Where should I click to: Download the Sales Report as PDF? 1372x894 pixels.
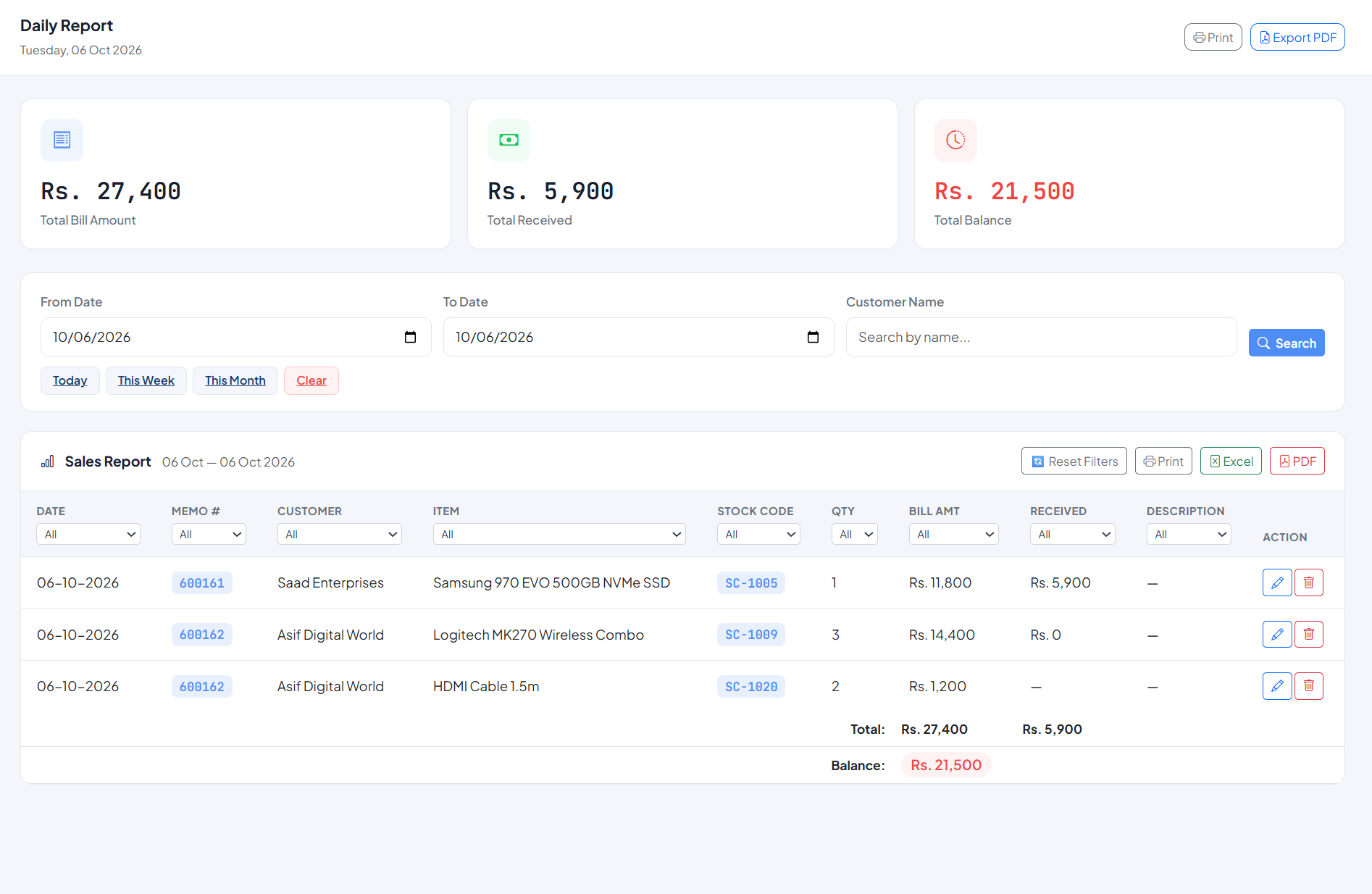[x=1297, y=461]
